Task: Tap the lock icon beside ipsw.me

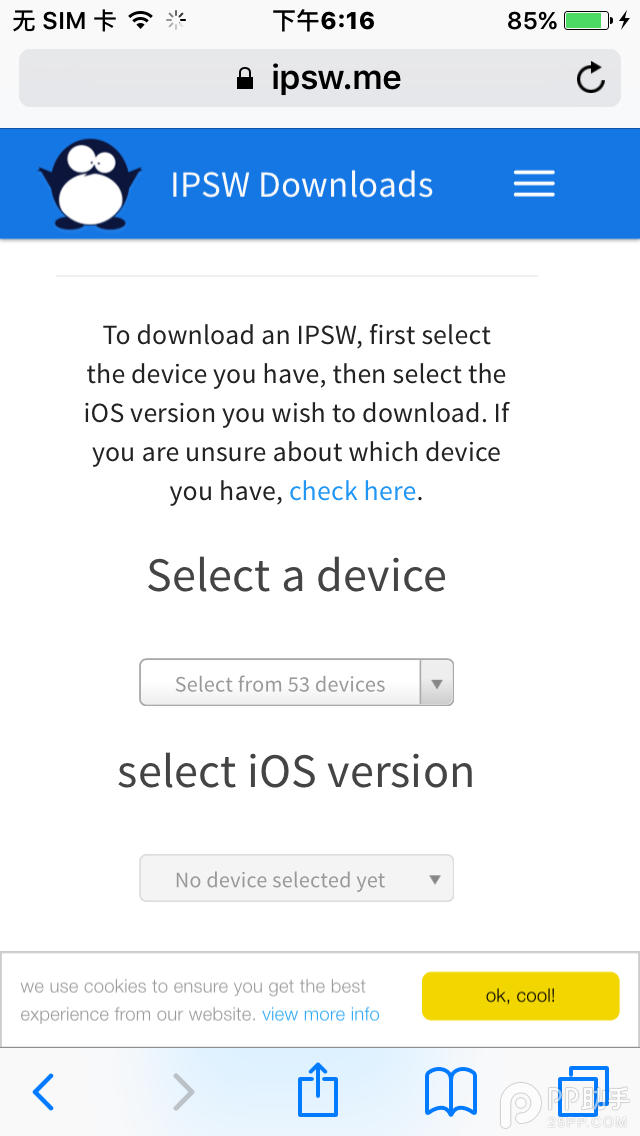Action: click(x=245, y=79)
